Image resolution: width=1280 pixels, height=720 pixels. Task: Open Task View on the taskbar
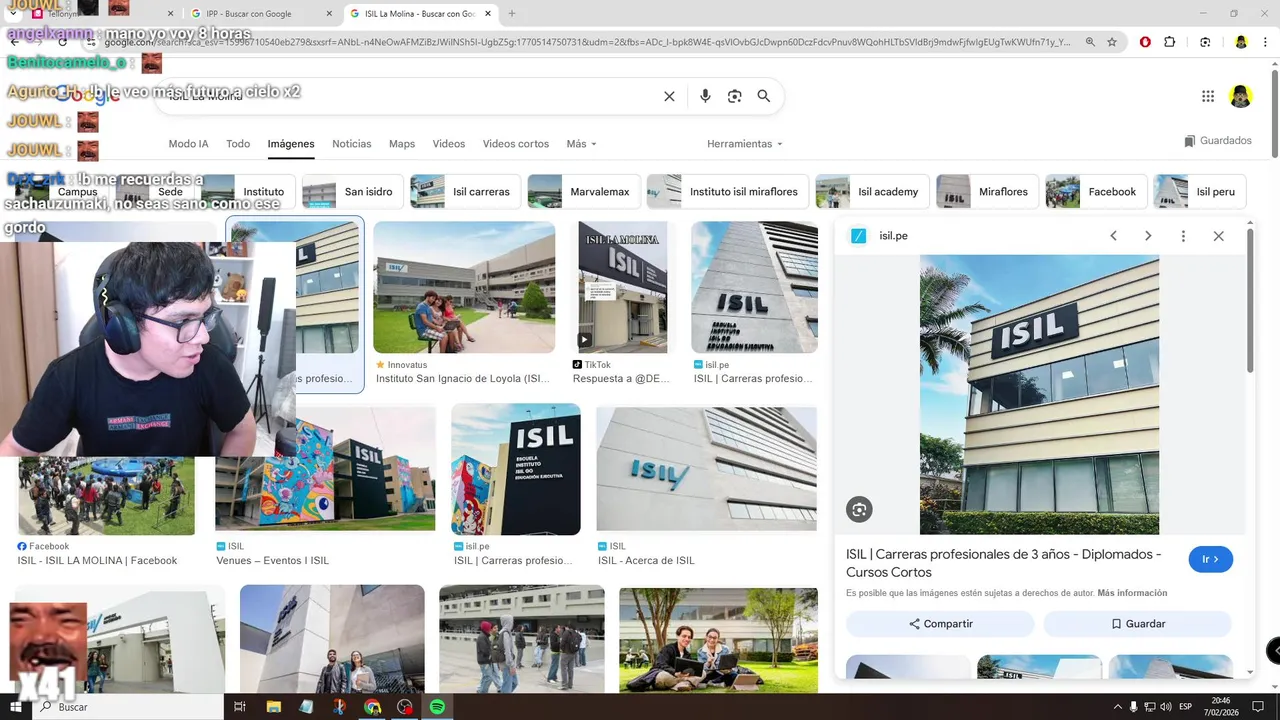click(240, 707)
